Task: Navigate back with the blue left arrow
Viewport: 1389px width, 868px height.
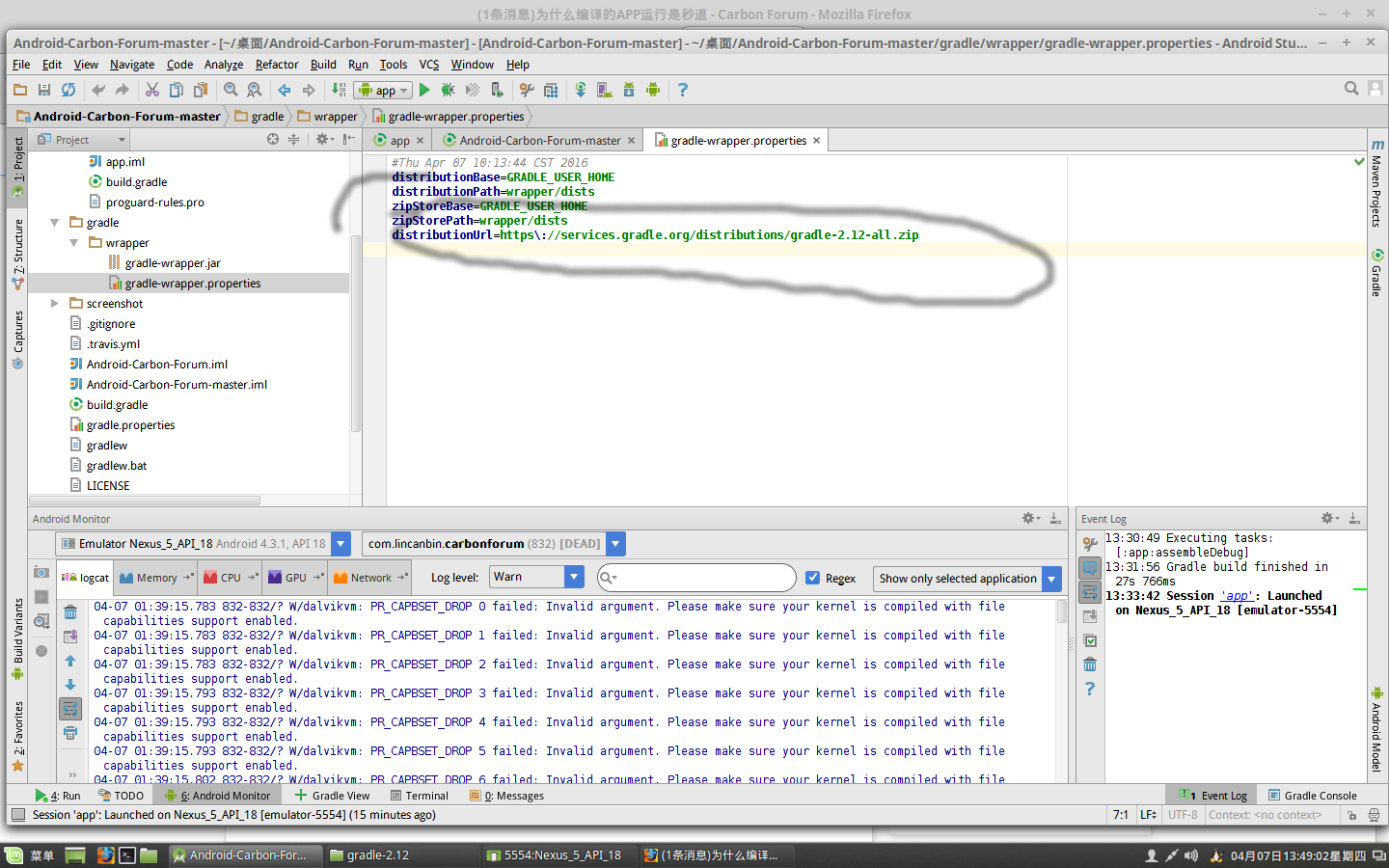Action: coord(285,90)
